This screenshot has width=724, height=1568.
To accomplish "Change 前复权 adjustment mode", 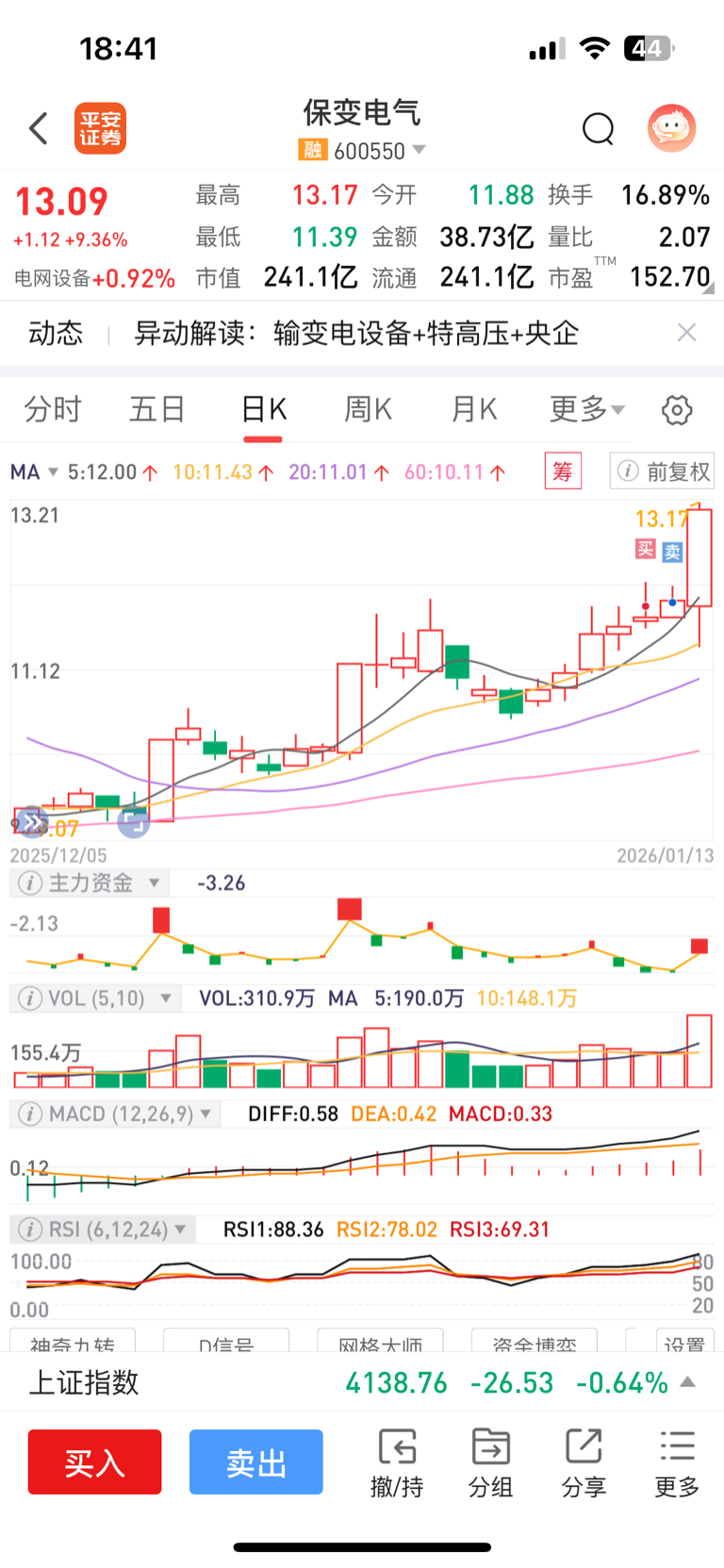I will click(x=678, y=471).
